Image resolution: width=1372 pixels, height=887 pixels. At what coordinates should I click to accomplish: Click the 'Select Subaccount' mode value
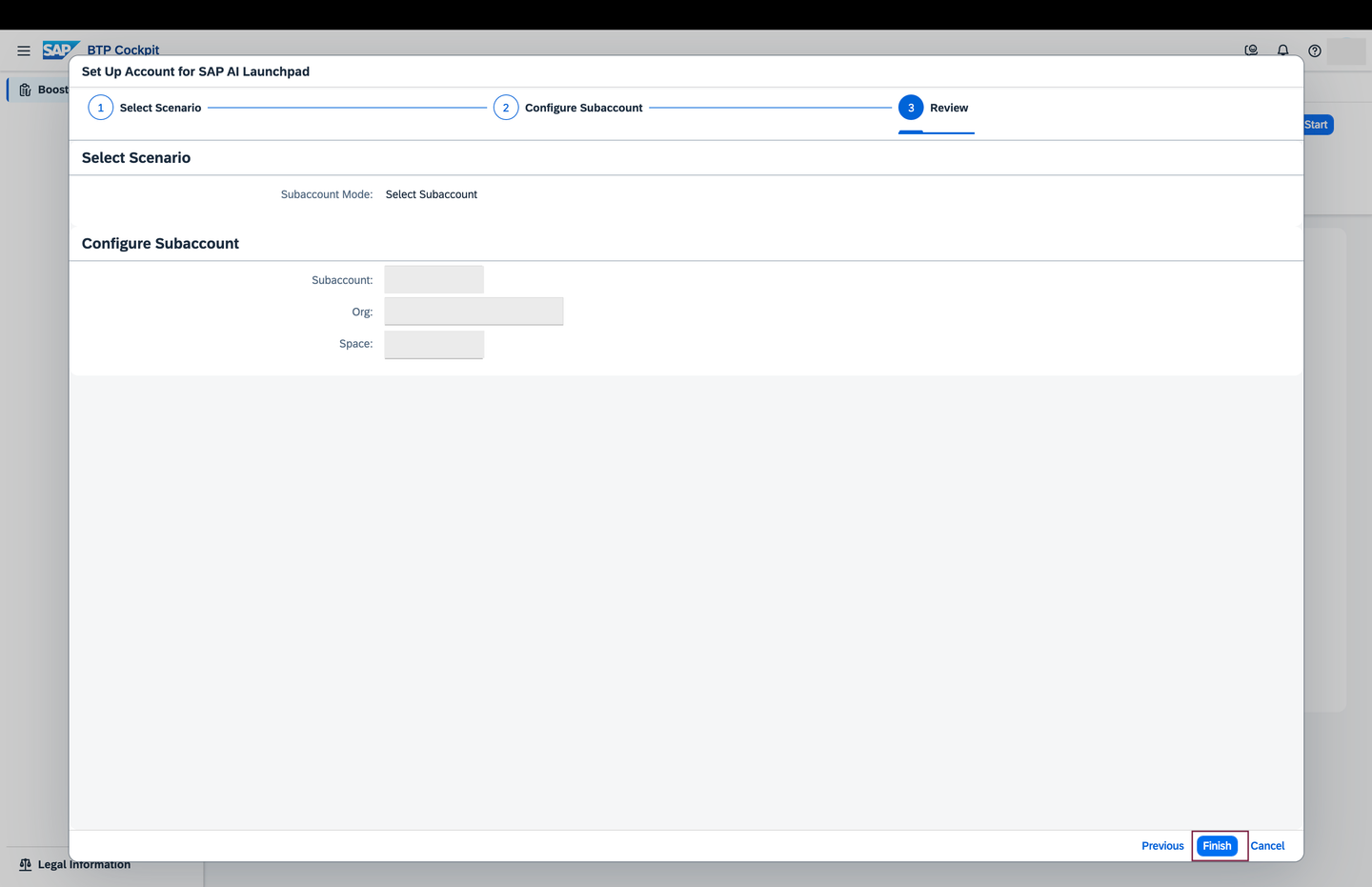pyautogui.click(x=432, y=194)
